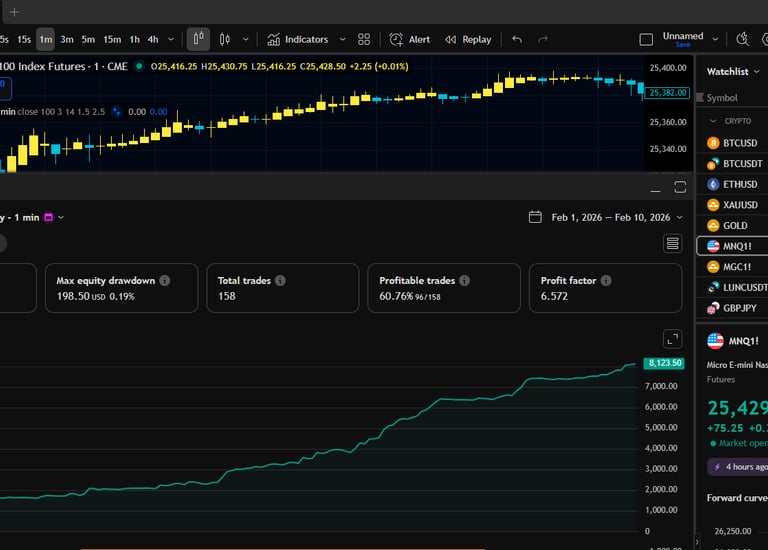768x550 pixels.
Task: Click the 25,382.00 current price label
Action: pos(667,93)
